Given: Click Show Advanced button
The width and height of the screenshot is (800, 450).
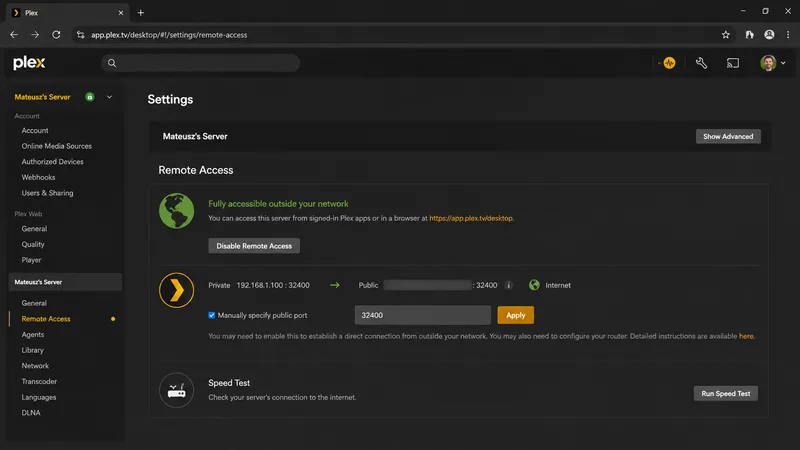Looking at the screenshot, I should click(728, 136).
